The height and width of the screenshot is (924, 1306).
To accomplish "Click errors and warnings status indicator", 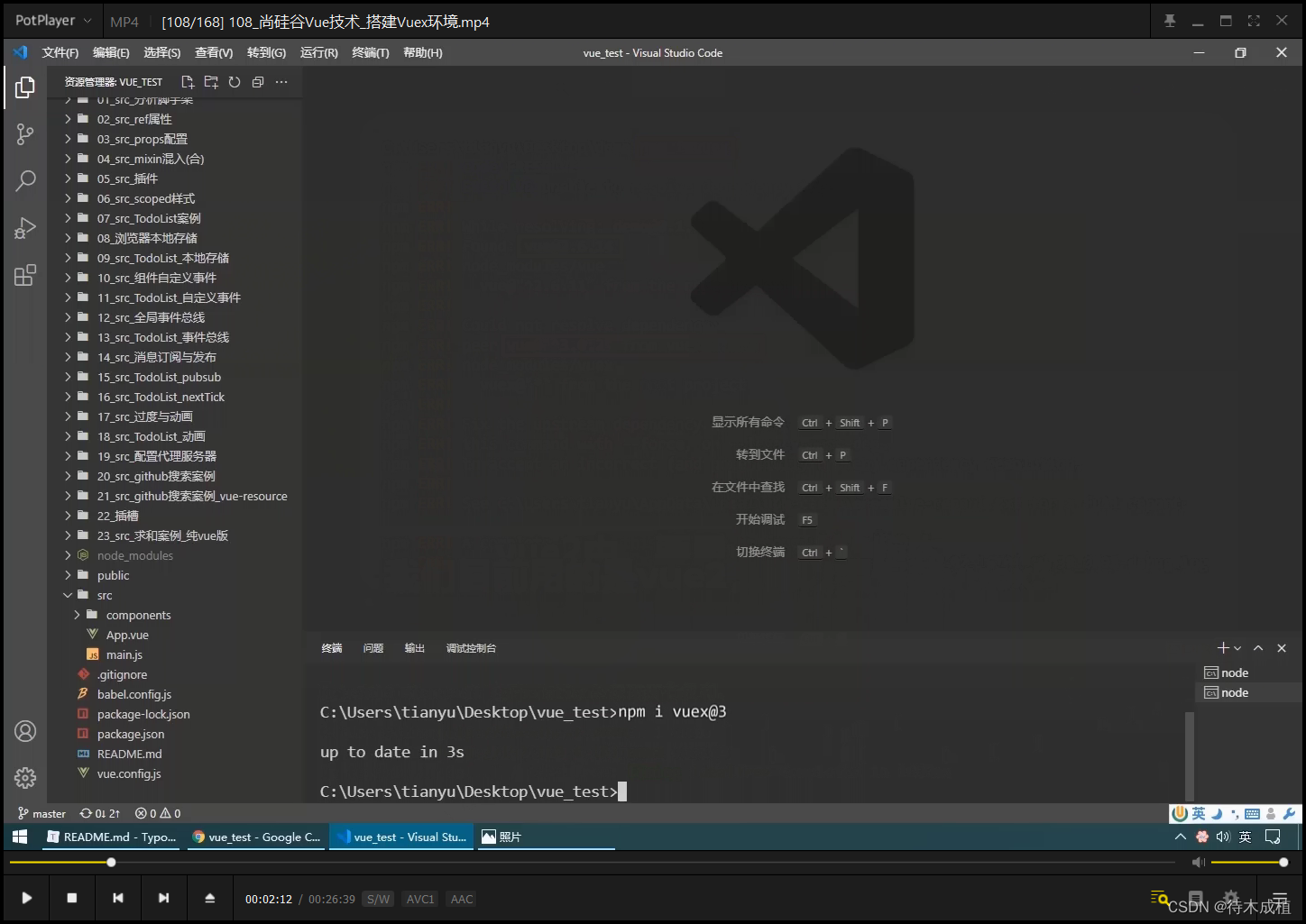I will pos(158,813).
